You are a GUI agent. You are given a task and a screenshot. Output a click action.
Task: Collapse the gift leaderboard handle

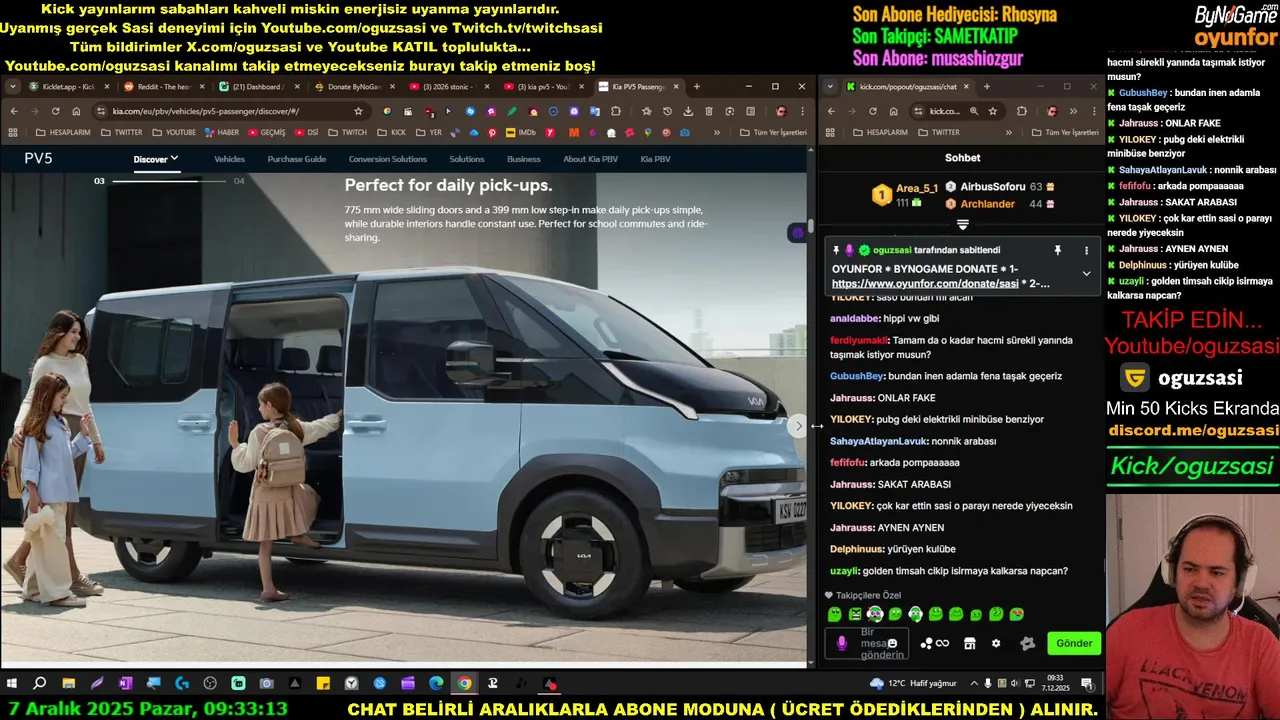tap(962, 225)
